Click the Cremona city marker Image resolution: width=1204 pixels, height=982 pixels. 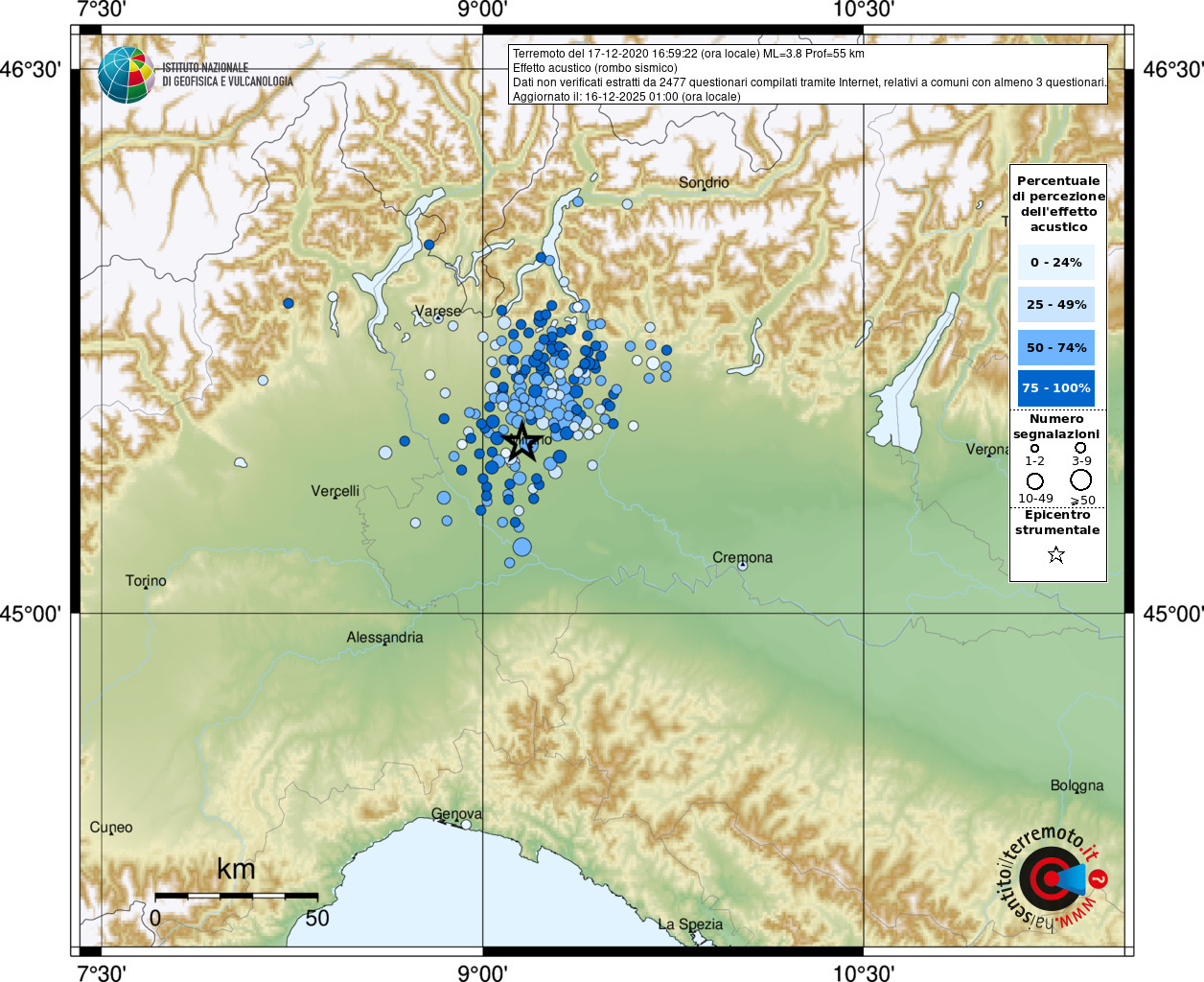point(743,566)
